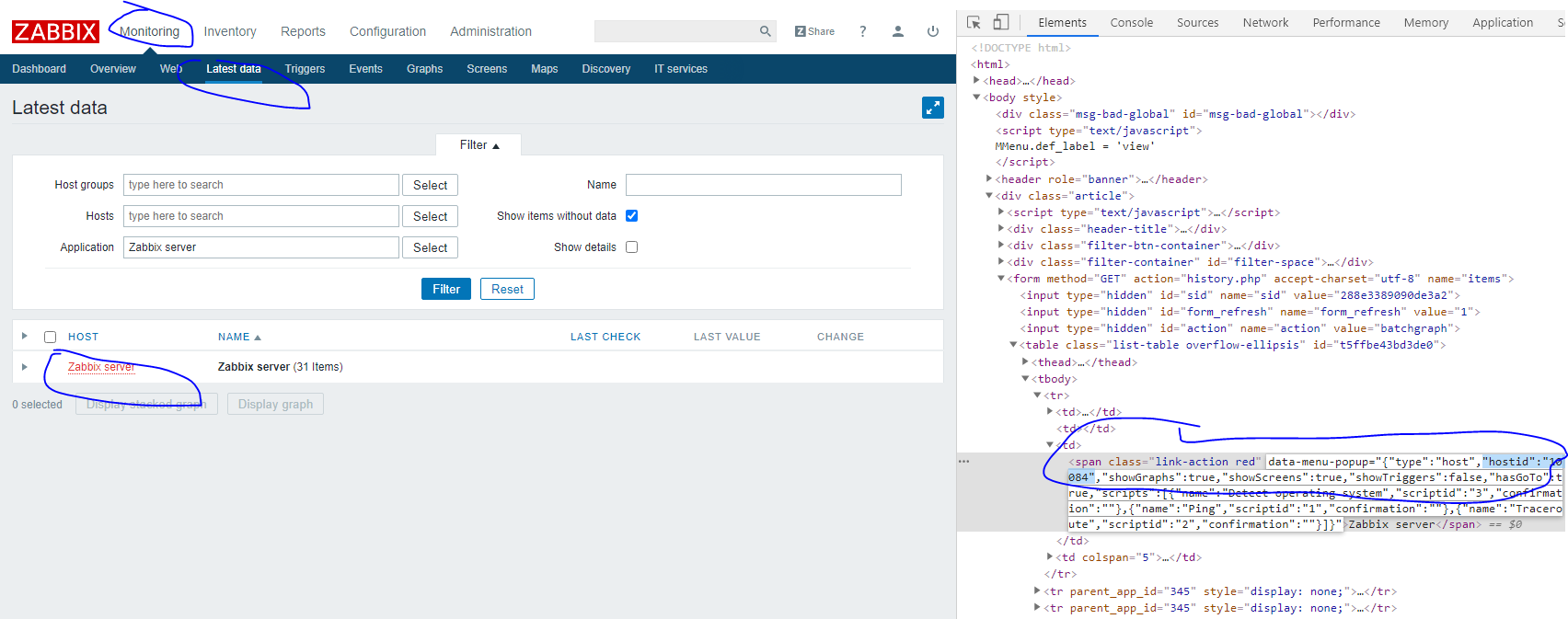The width and height of the screenshot is (1568, 619).
Task: Go to the Overview submenu
Action: coord(113,69)
